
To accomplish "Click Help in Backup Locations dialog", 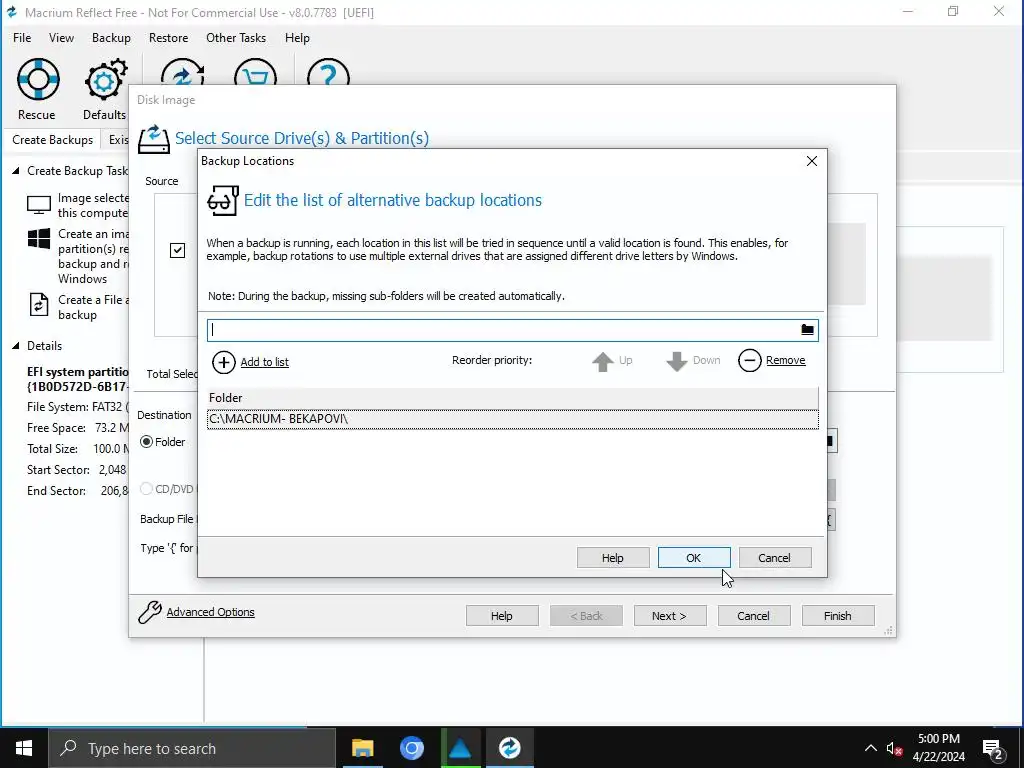I will click(613, 558).
